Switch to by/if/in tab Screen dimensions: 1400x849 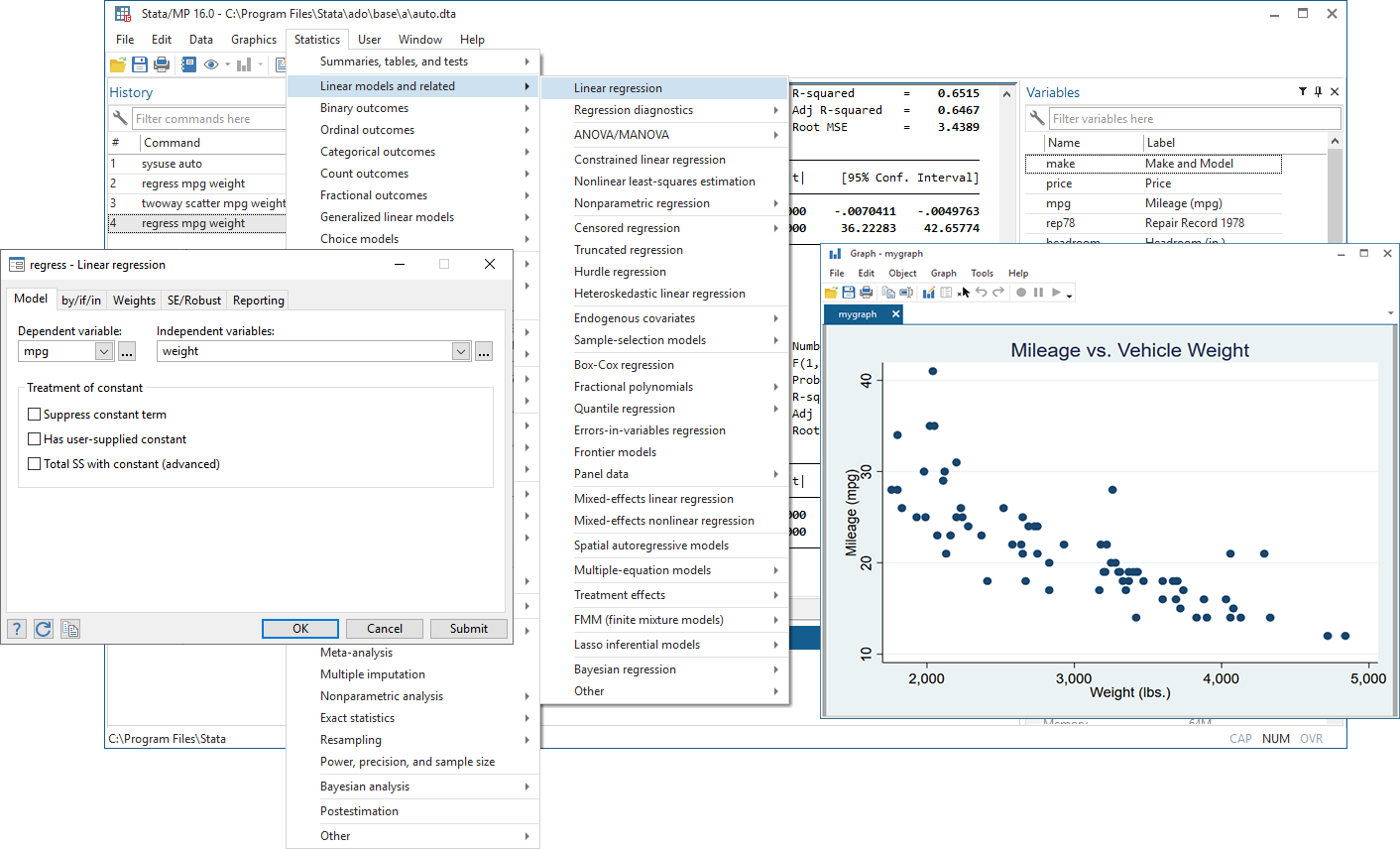[81, 301]
